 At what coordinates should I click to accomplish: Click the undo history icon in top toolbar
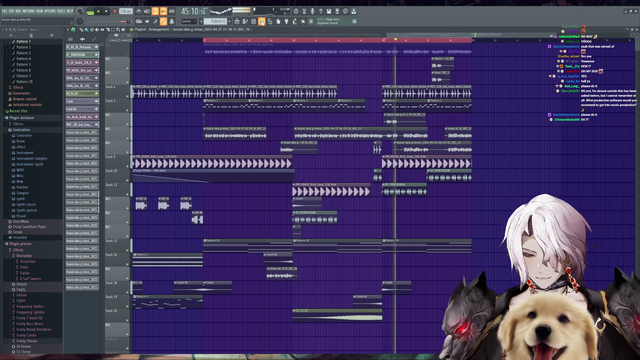click(x=296, y=11)
